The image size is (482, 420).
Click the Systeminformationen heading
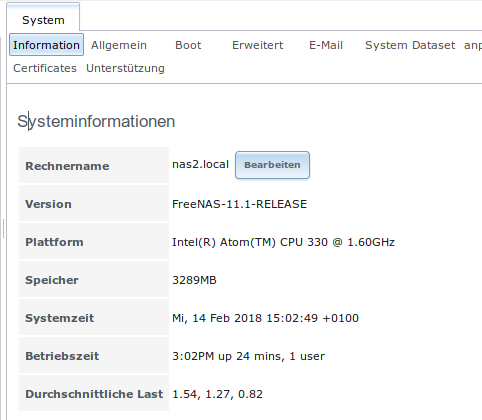(x=96, y=121)
